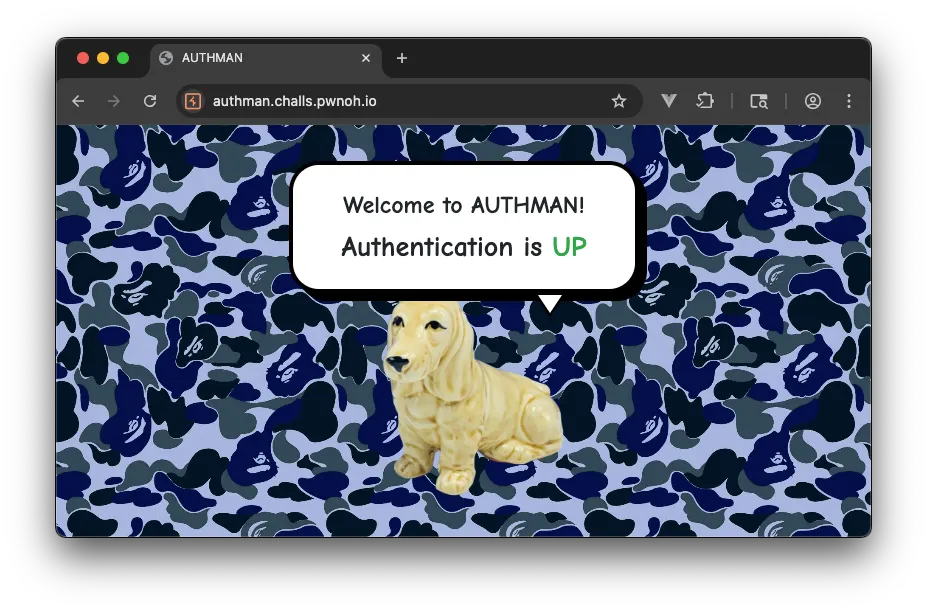
Task: Go back to the previous page
Action: click(x=78, y=101)
